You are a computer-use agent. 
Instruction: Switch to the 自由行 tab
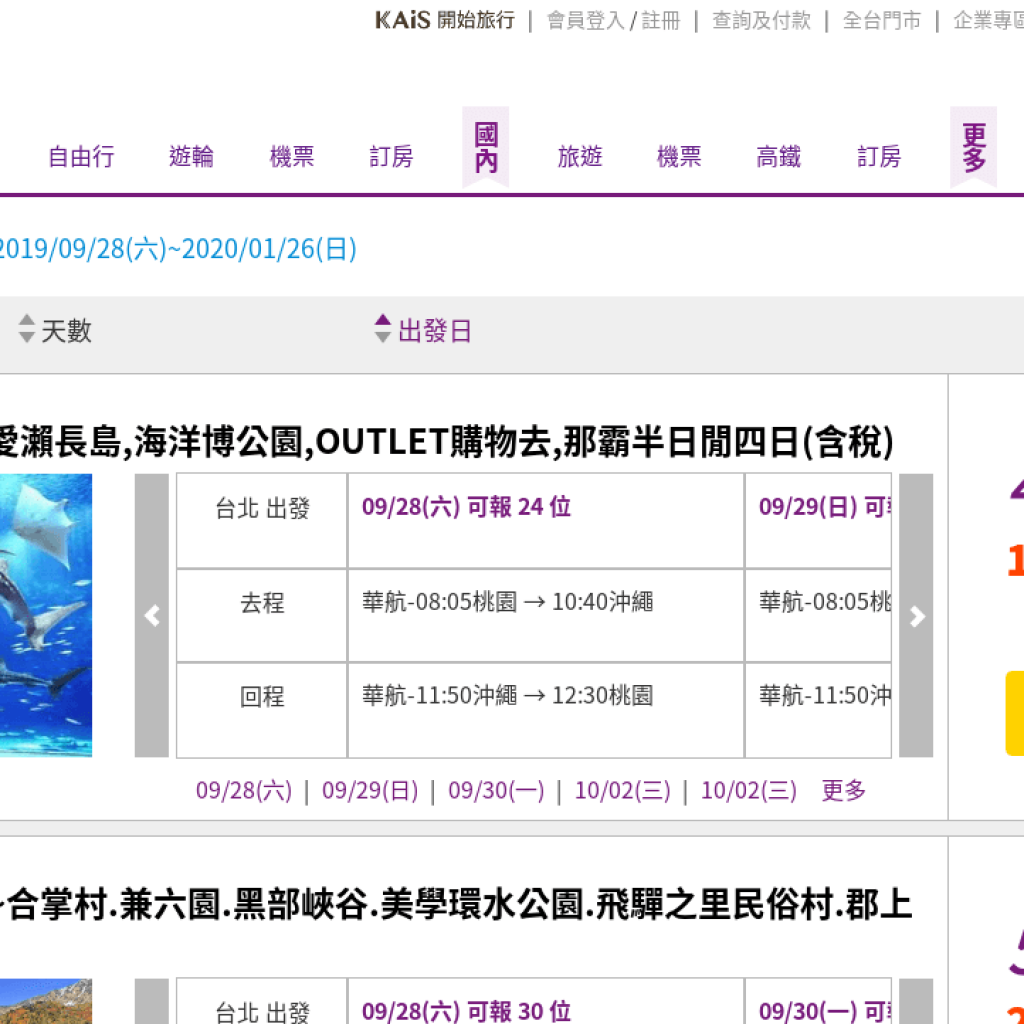pos(80,157)
